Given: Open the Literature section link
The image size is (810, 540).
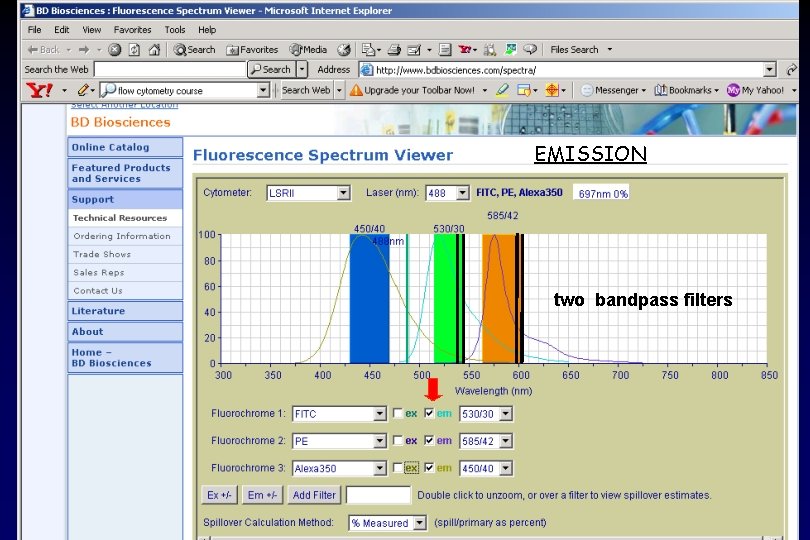Looking at the screenshot, I should tap(125, 311).
